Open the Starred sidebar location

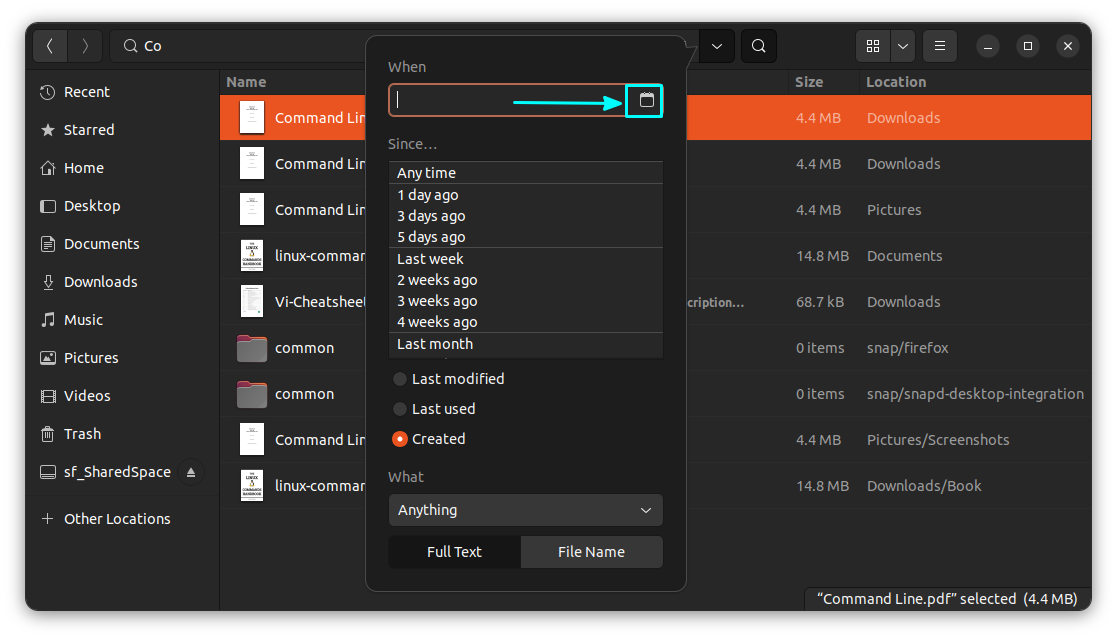coord(88,130)
